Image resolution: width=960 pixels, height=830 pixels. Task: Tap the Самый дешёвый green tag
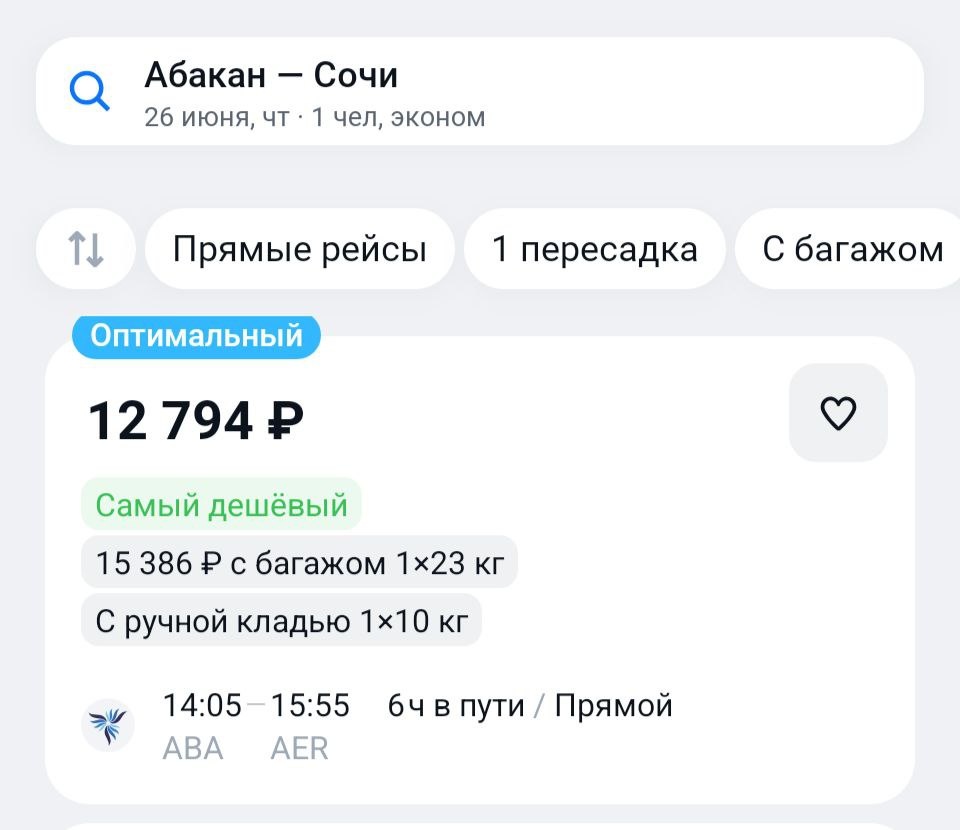point(221,505)
